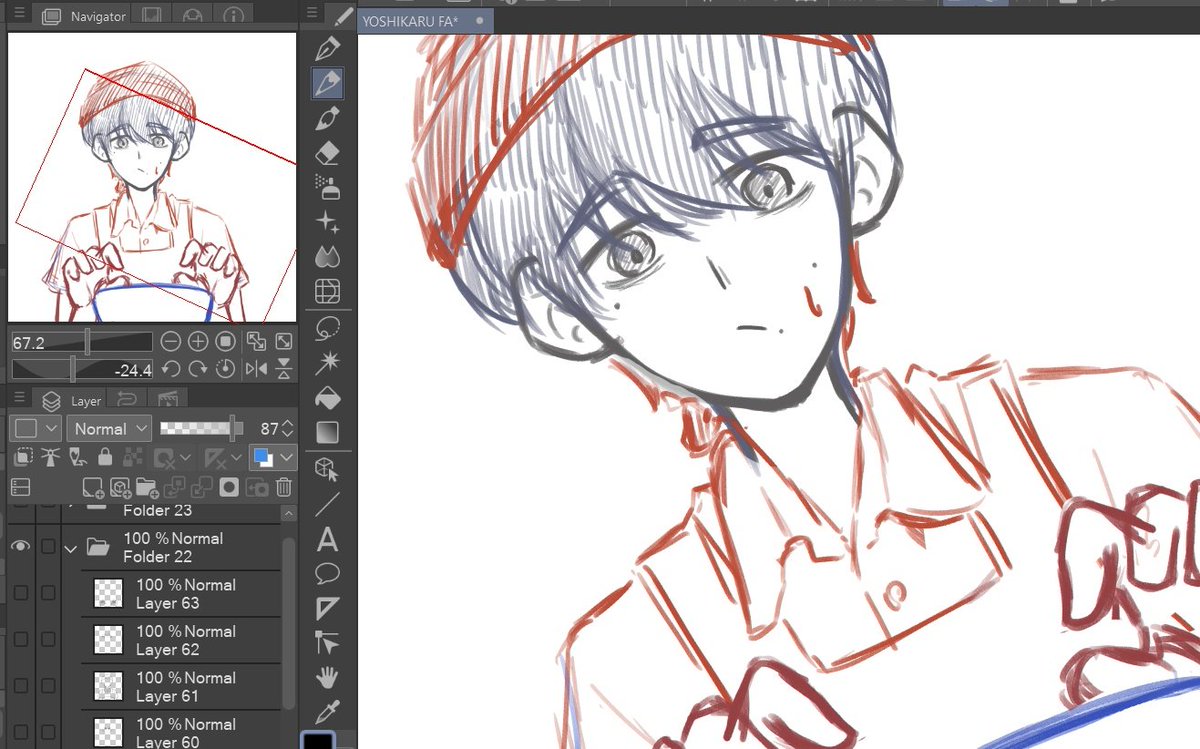
Task: Click Zoom in button in Navigator
Action: click(x=197, y=342)
